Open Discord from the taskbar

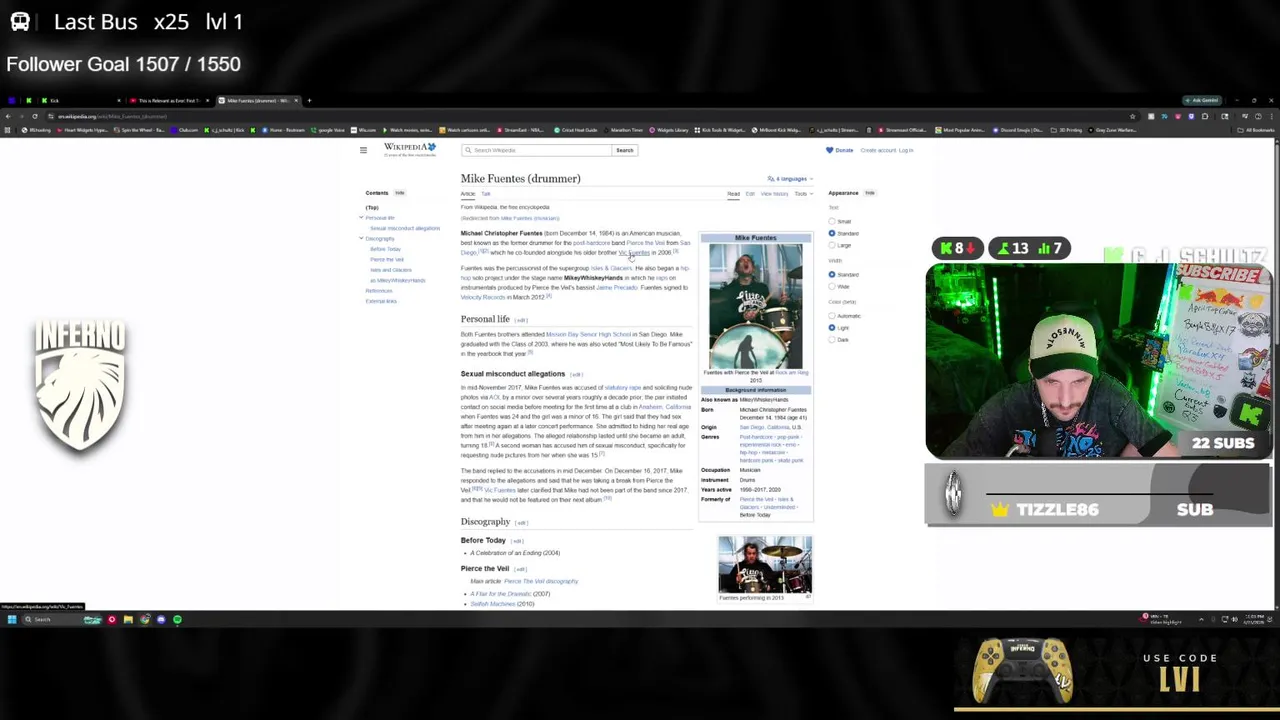(x=161, y=620)
